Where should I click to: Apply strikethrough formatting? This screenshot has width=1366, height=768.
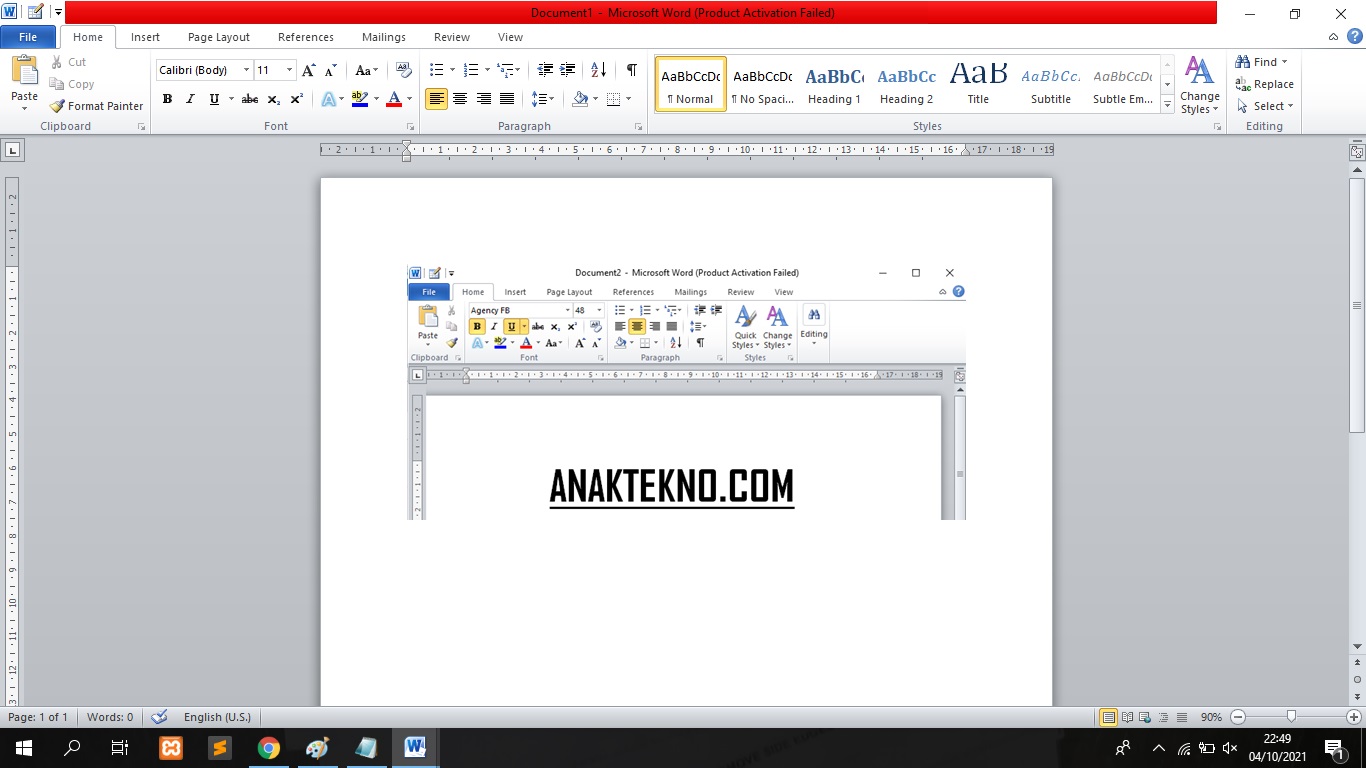point(249,99)
